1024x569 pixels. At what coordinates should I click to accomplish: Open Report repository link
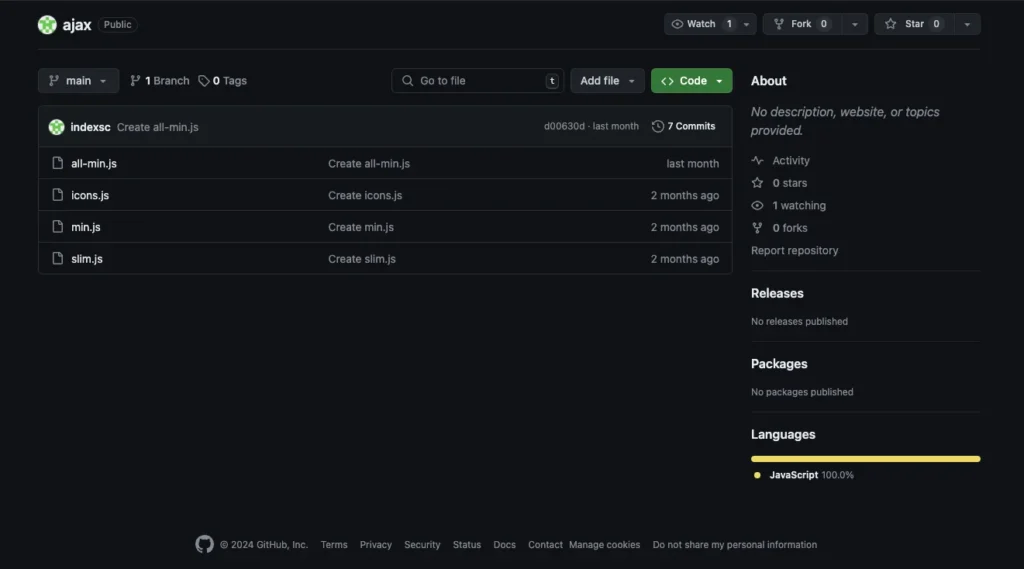[794, 250]
